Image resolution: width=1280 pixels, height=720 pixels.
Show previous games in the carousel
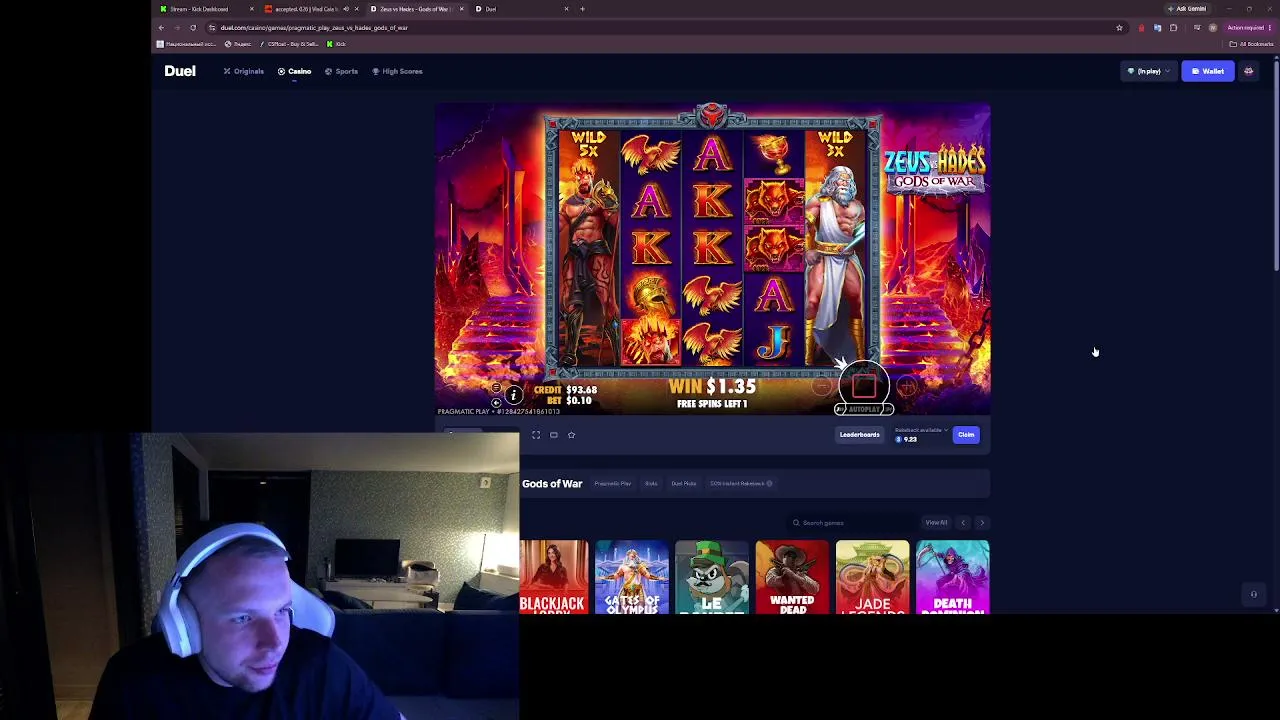[963, 523]
